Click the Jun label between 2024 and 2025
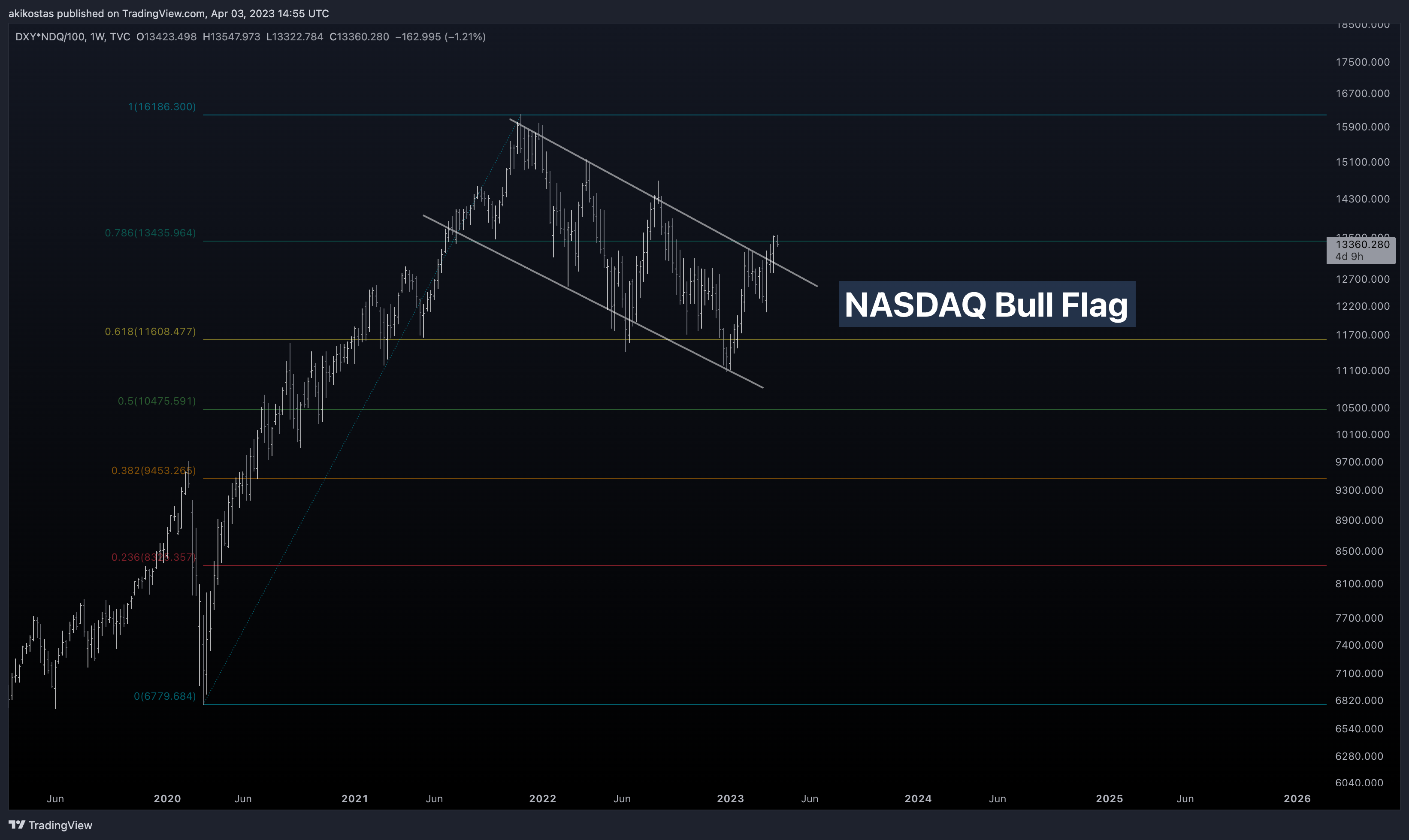 (x=998, y=799)
